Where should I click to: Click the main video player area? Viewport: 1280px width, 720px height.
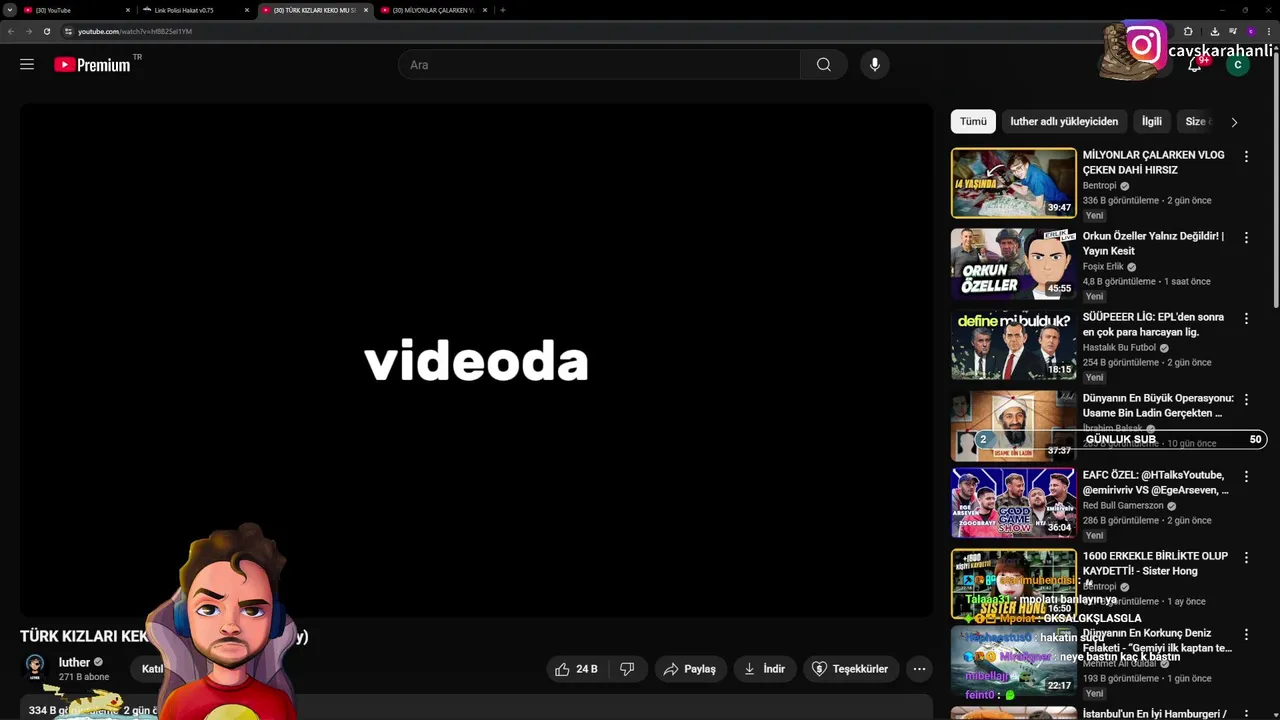(476, 360)
